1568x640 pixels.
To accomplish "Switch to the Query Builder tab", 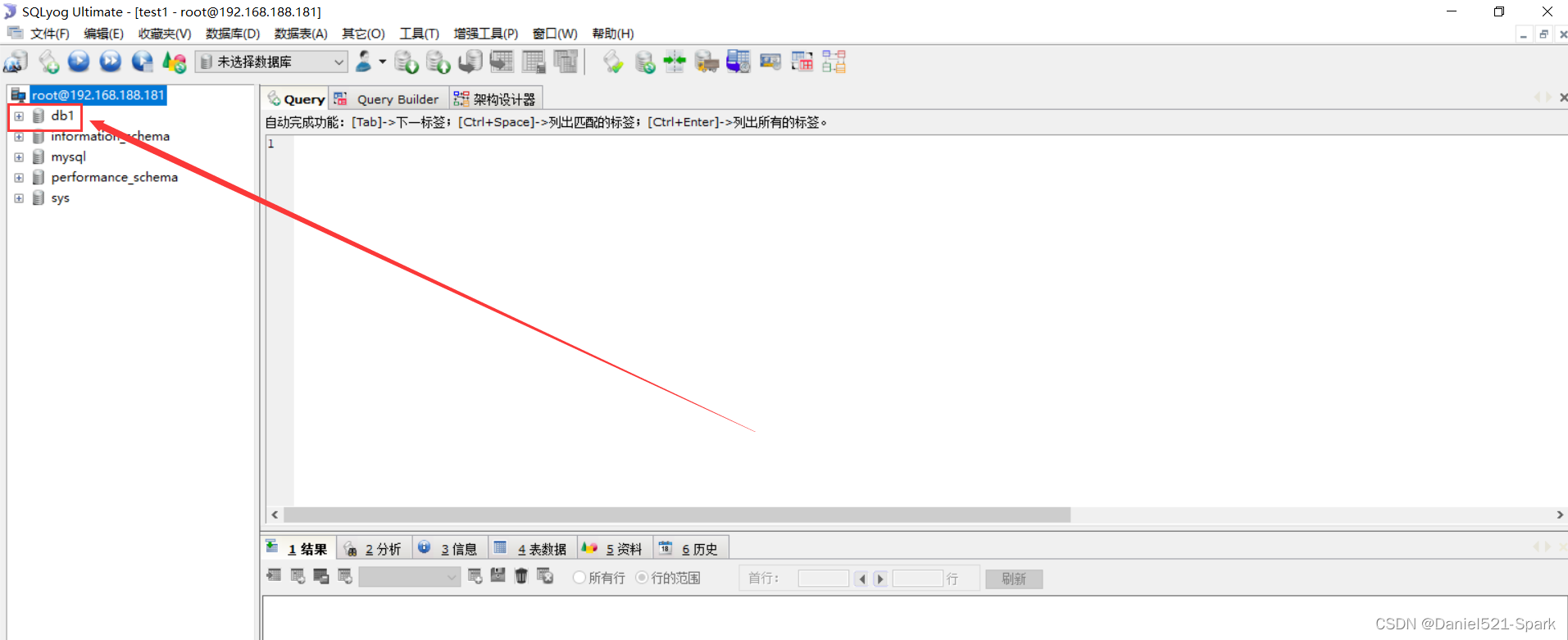I will (x=389, y=99).
